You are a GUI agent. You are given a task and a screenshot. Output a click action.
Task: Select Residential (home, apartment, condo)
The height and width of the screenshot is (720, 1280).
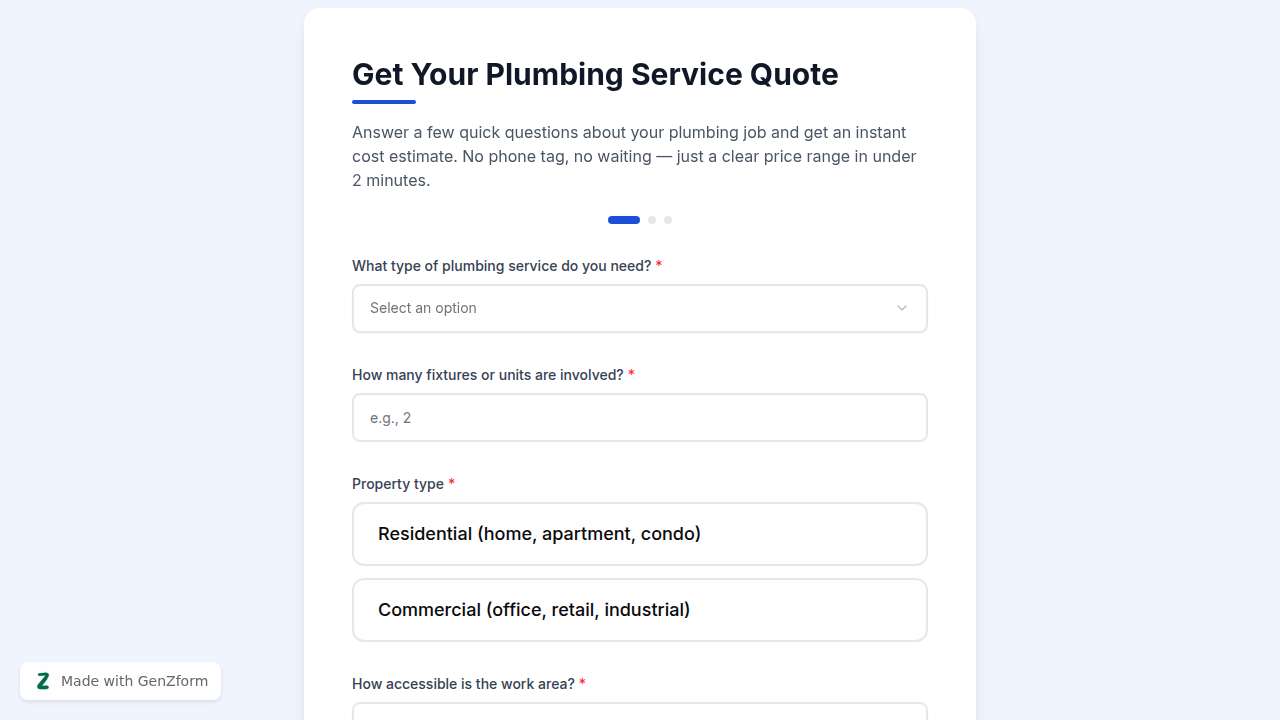pos(640,533)
